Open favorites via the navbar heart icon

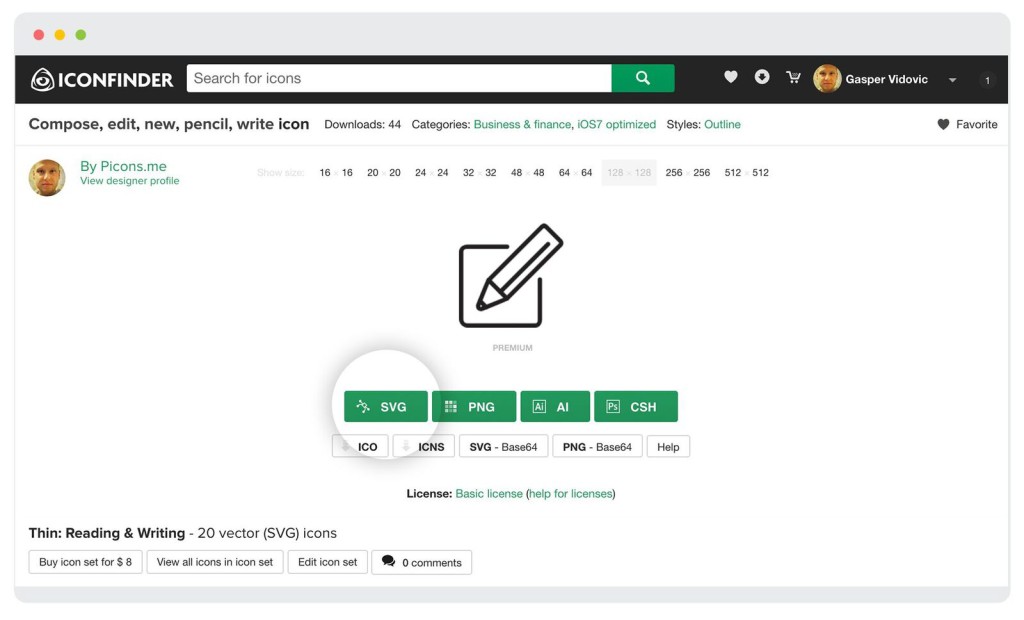[730, 77]
